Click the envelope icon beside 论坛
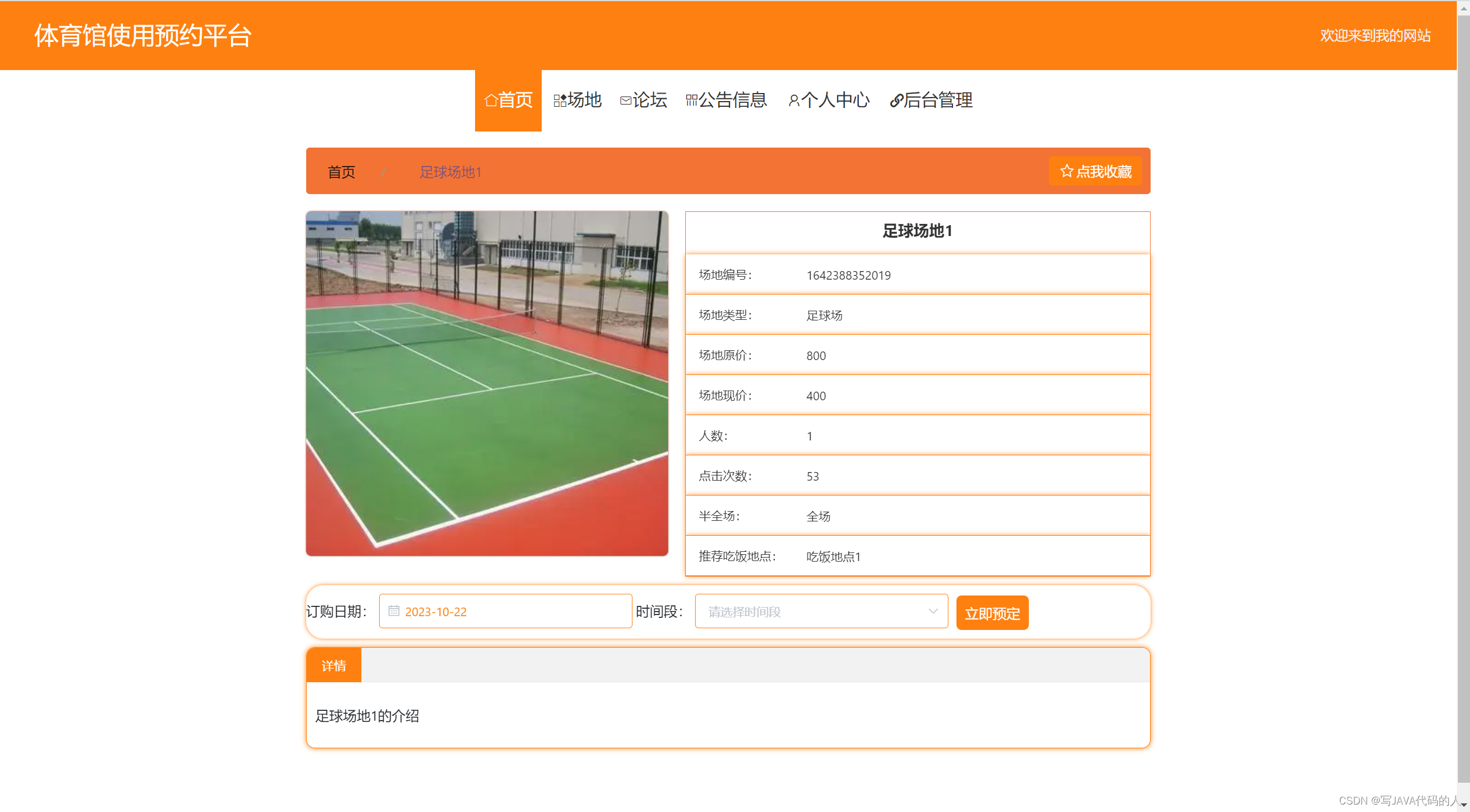 pos(626,100)
